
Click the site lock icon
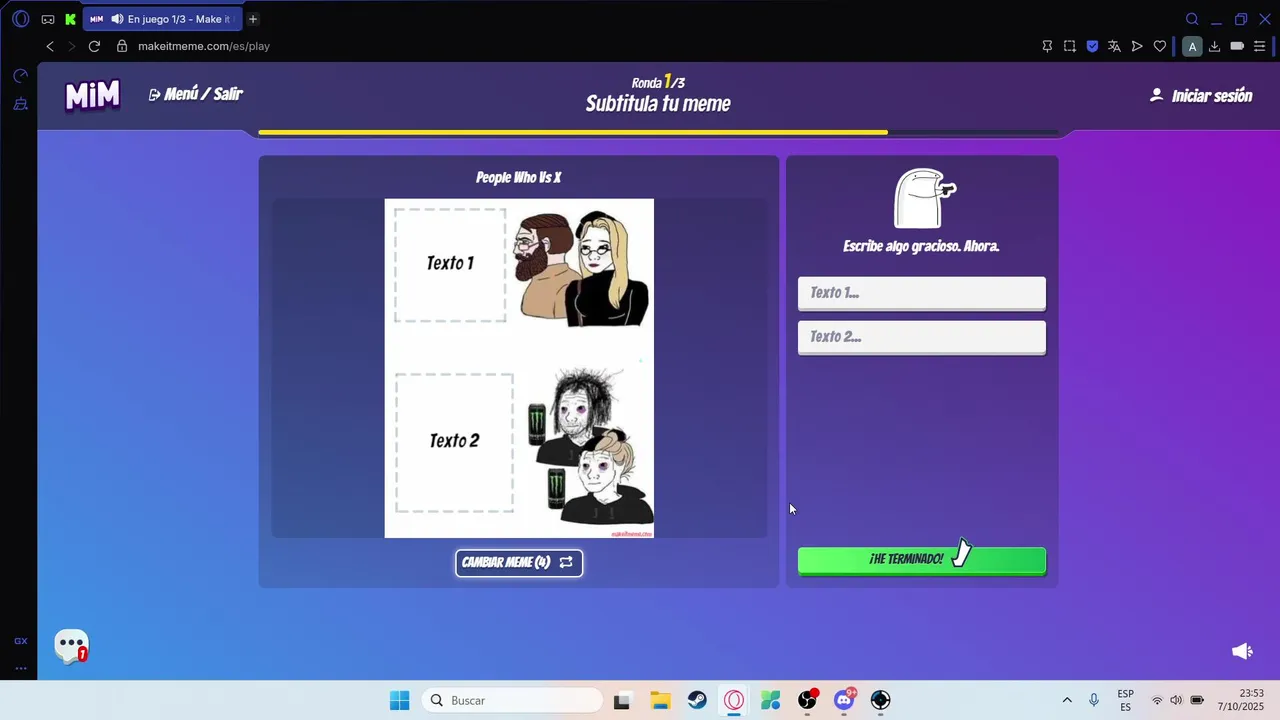point(122,46)
